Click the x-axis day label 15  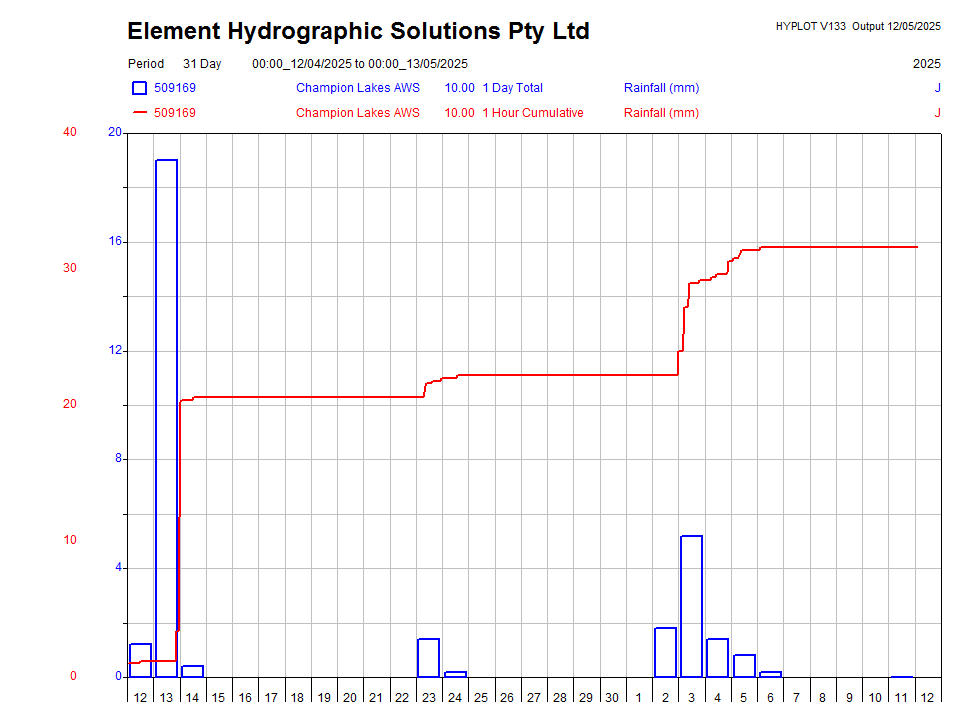219,697
